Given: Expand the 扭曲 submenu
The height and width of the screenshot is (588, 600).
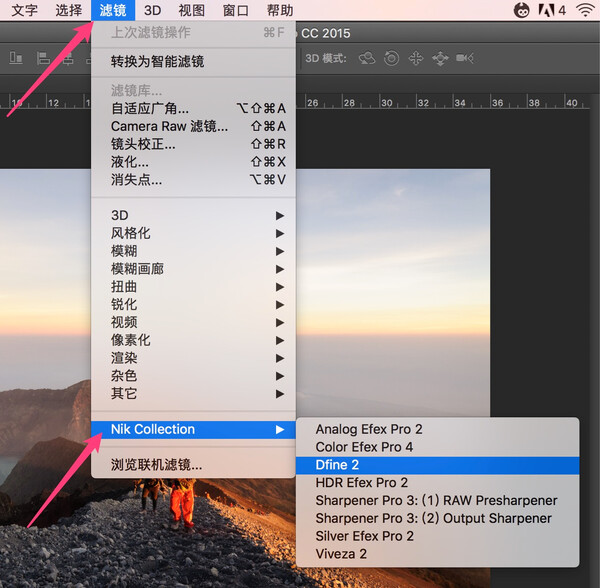Looking at the screenshot, I should (x=193, y=287).
